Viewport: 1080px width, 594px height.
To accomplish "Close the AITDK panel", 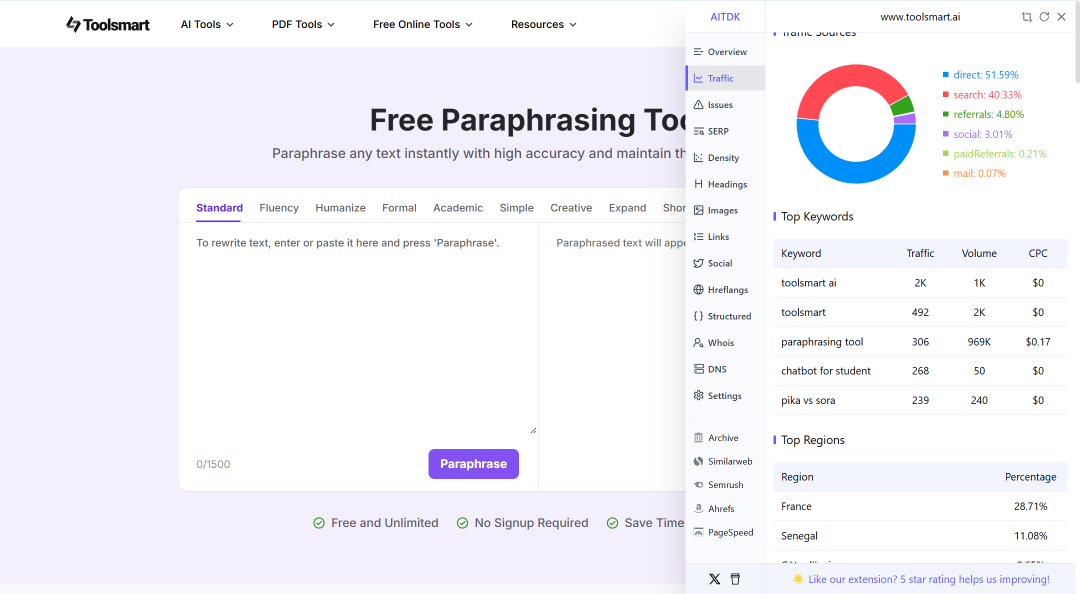I will coord(1061,17).
